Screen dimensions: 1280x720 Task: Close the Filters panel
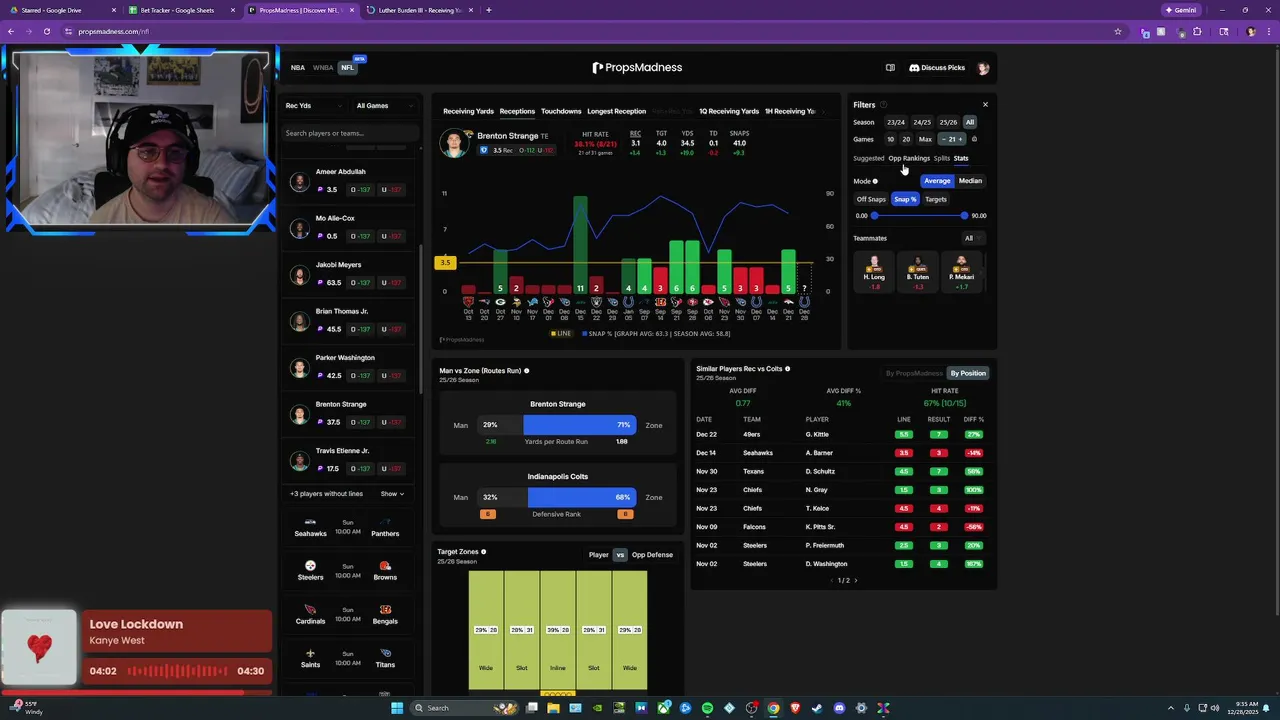coord(985,104)
